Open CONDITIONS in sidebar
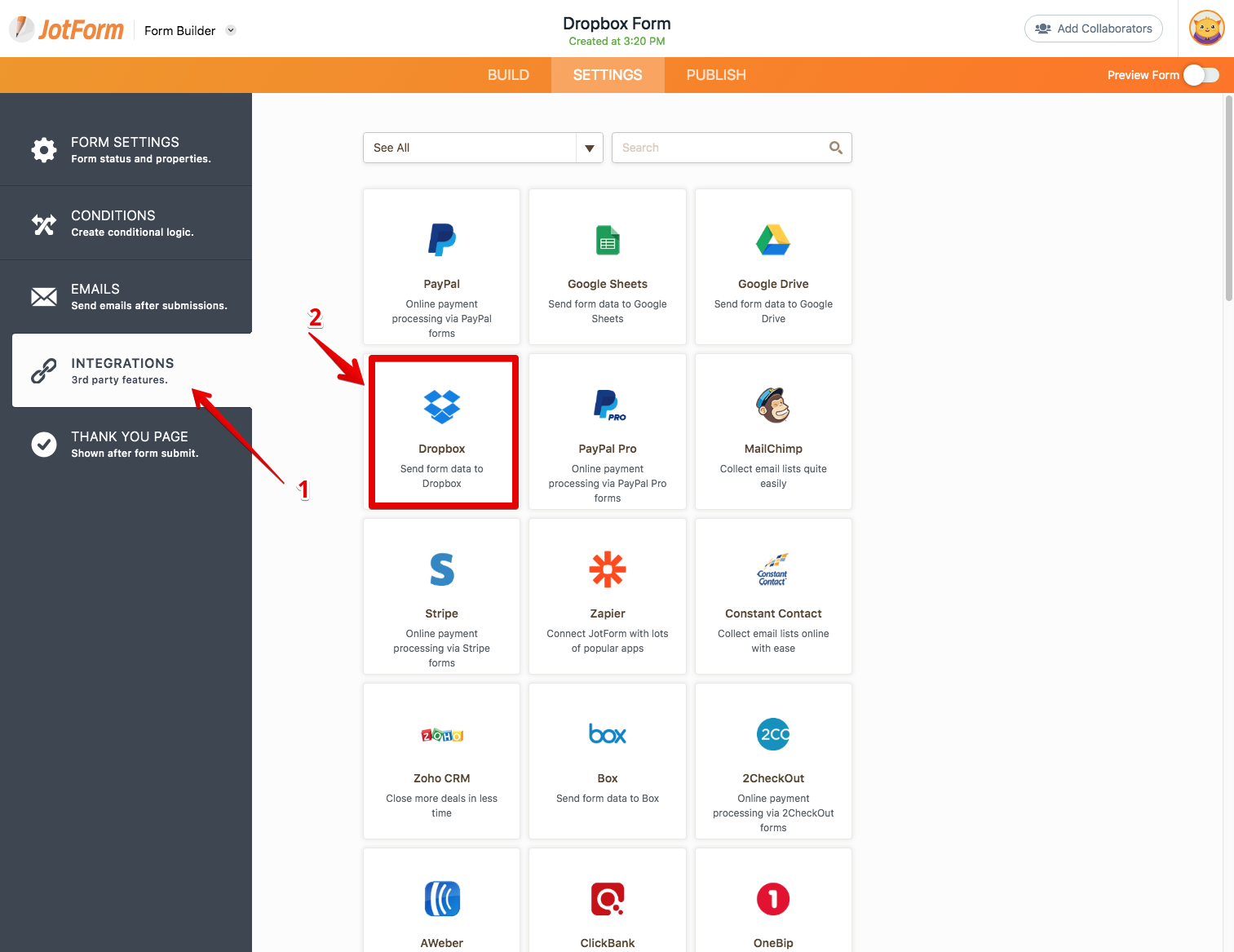 coord(126,223)
